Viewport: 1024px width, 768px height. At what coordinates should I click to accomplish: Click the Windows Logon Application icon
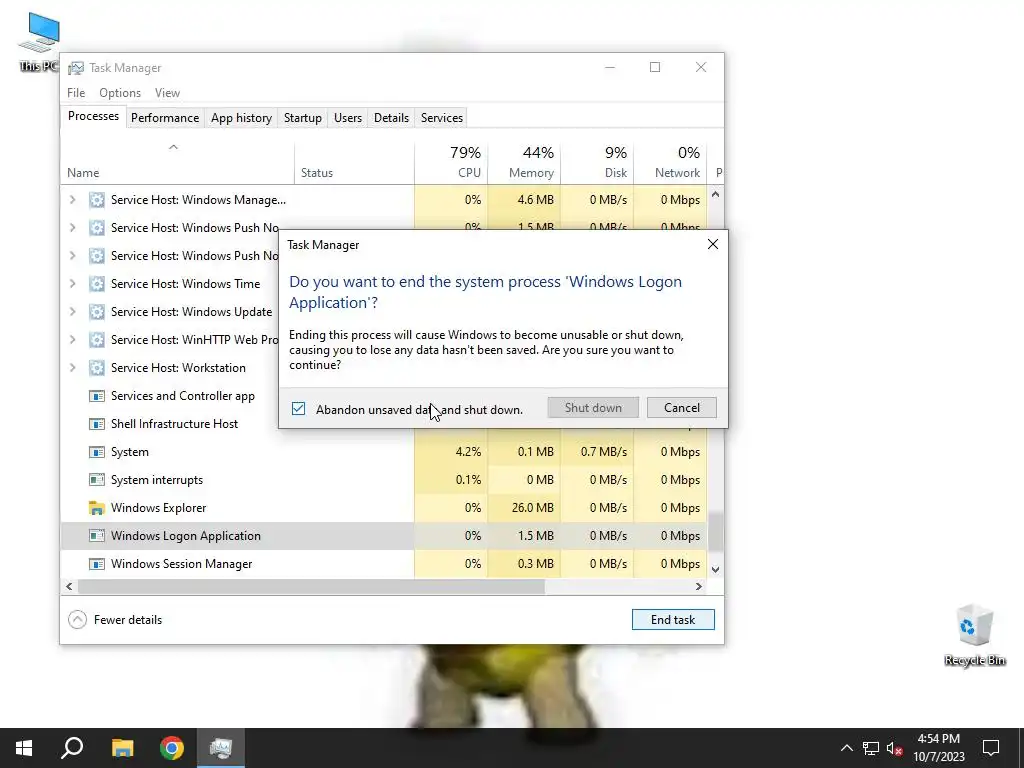97,536
